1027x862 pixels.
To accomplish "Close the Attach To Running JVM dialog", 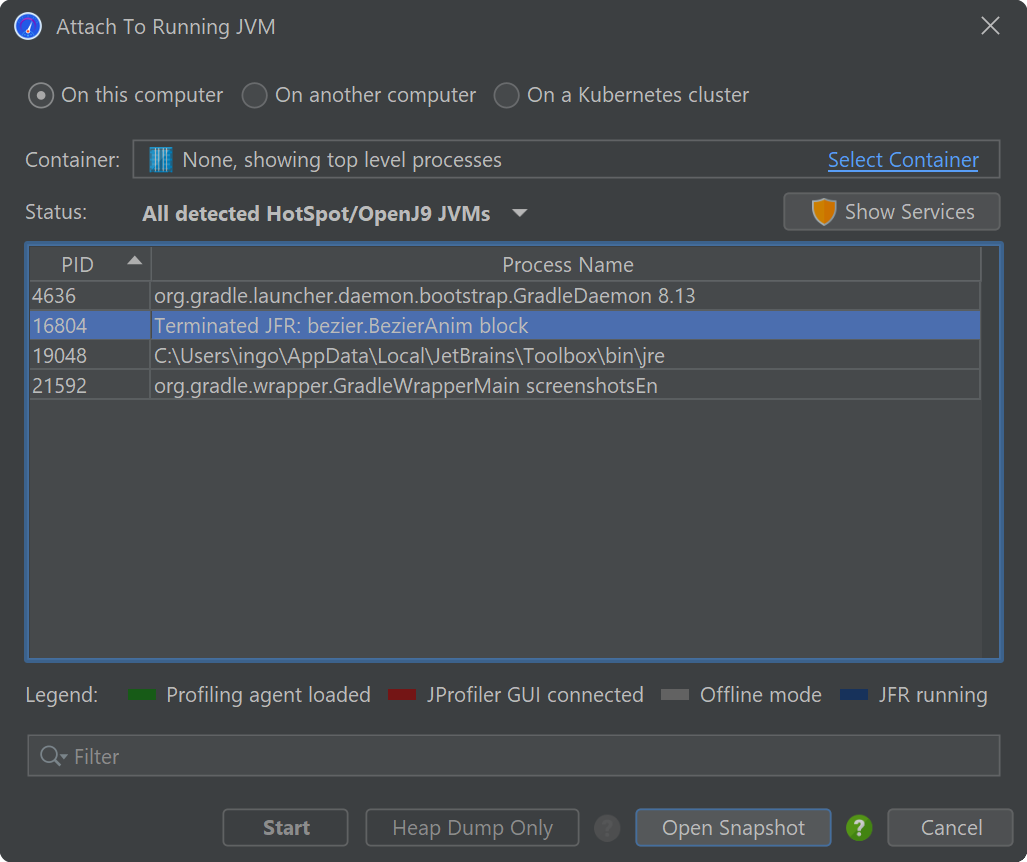I will coord(990,26).
